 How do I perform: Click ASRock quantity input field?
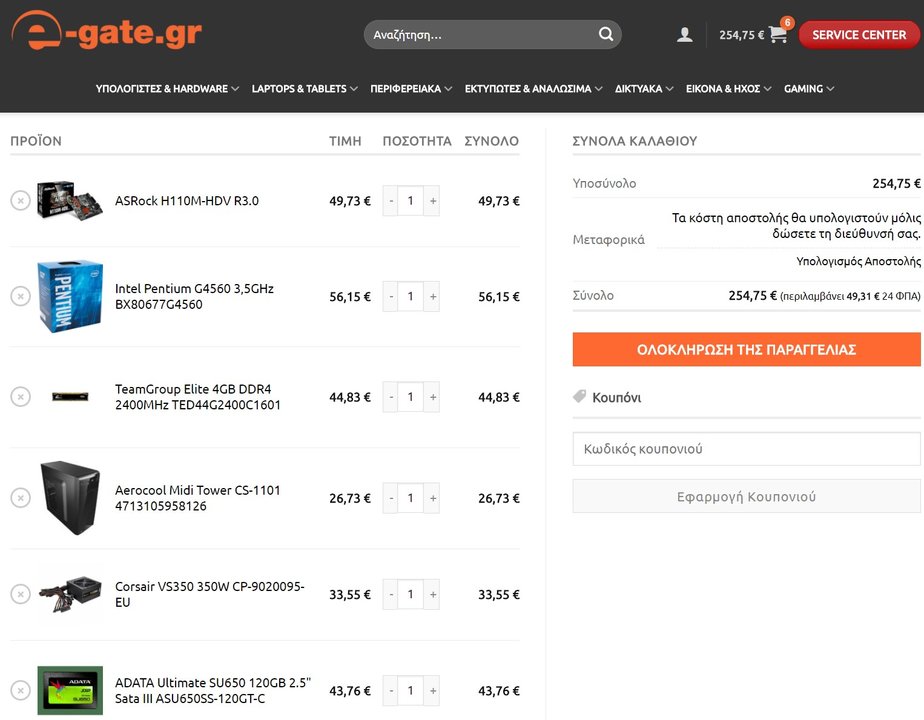click(411, 201)
